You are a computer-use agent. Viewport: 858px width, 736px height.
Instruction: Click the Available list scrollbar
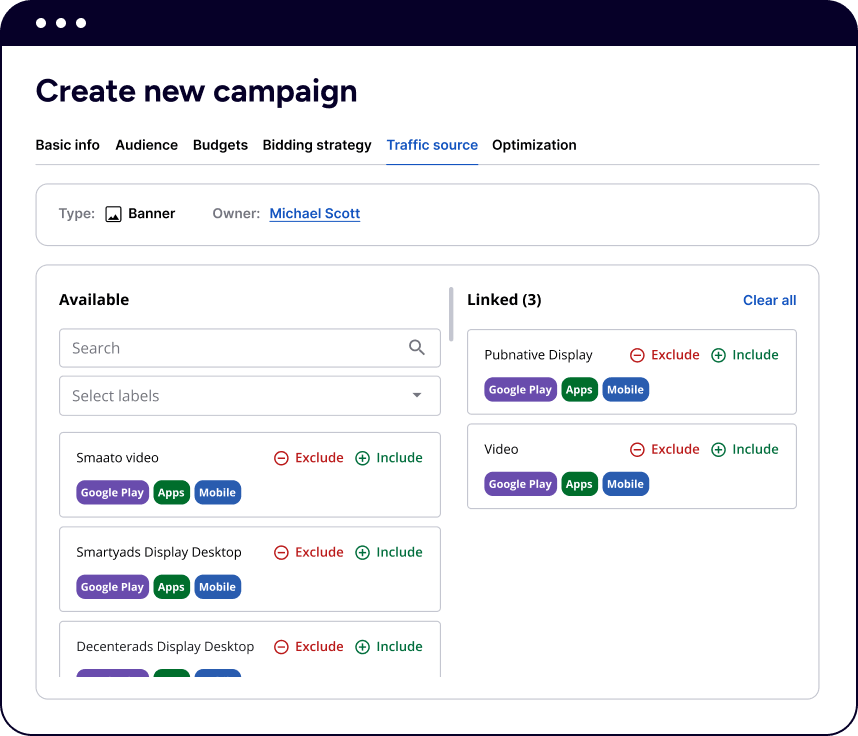pyautogui.click(x=451, y=315)
